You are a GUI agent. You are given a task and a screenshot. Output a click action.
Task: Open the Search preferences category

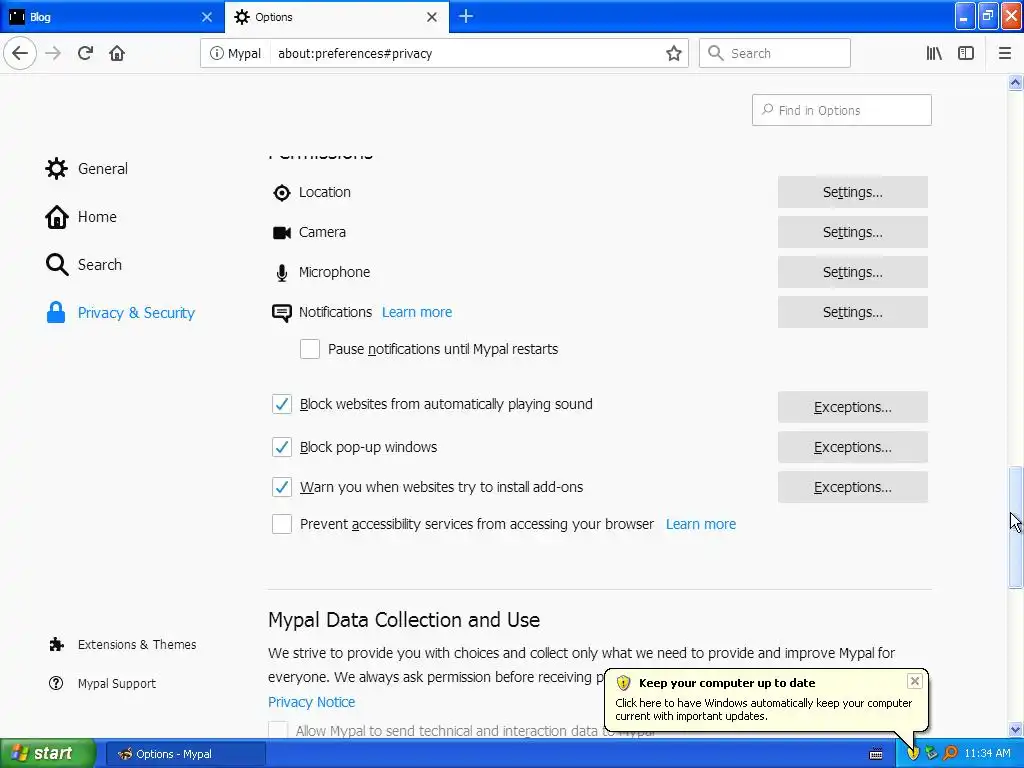click(x=84, y=264)
